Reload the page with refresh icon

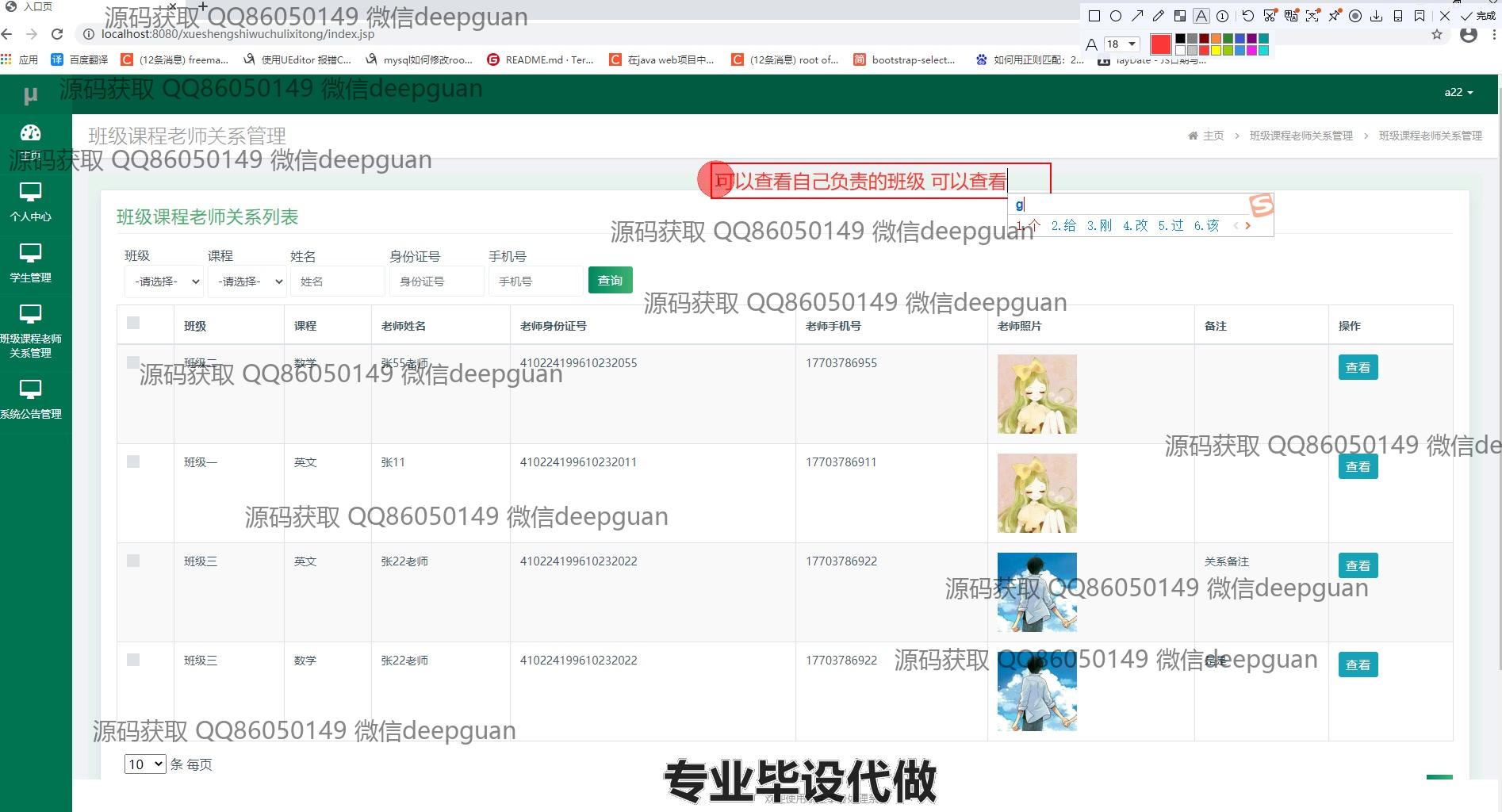tap(57, 34)
